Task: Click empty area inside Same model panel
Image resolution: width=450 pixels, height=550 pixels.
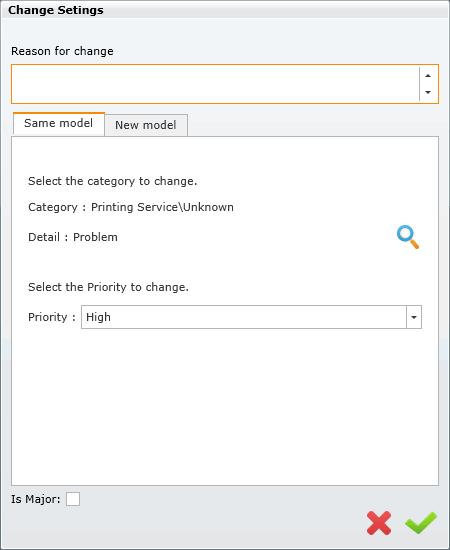Action: tap(225, 407)
